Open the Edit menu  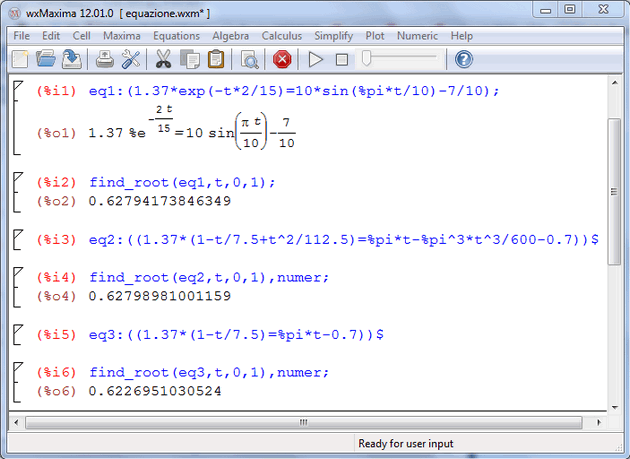[x=51, y=36]
